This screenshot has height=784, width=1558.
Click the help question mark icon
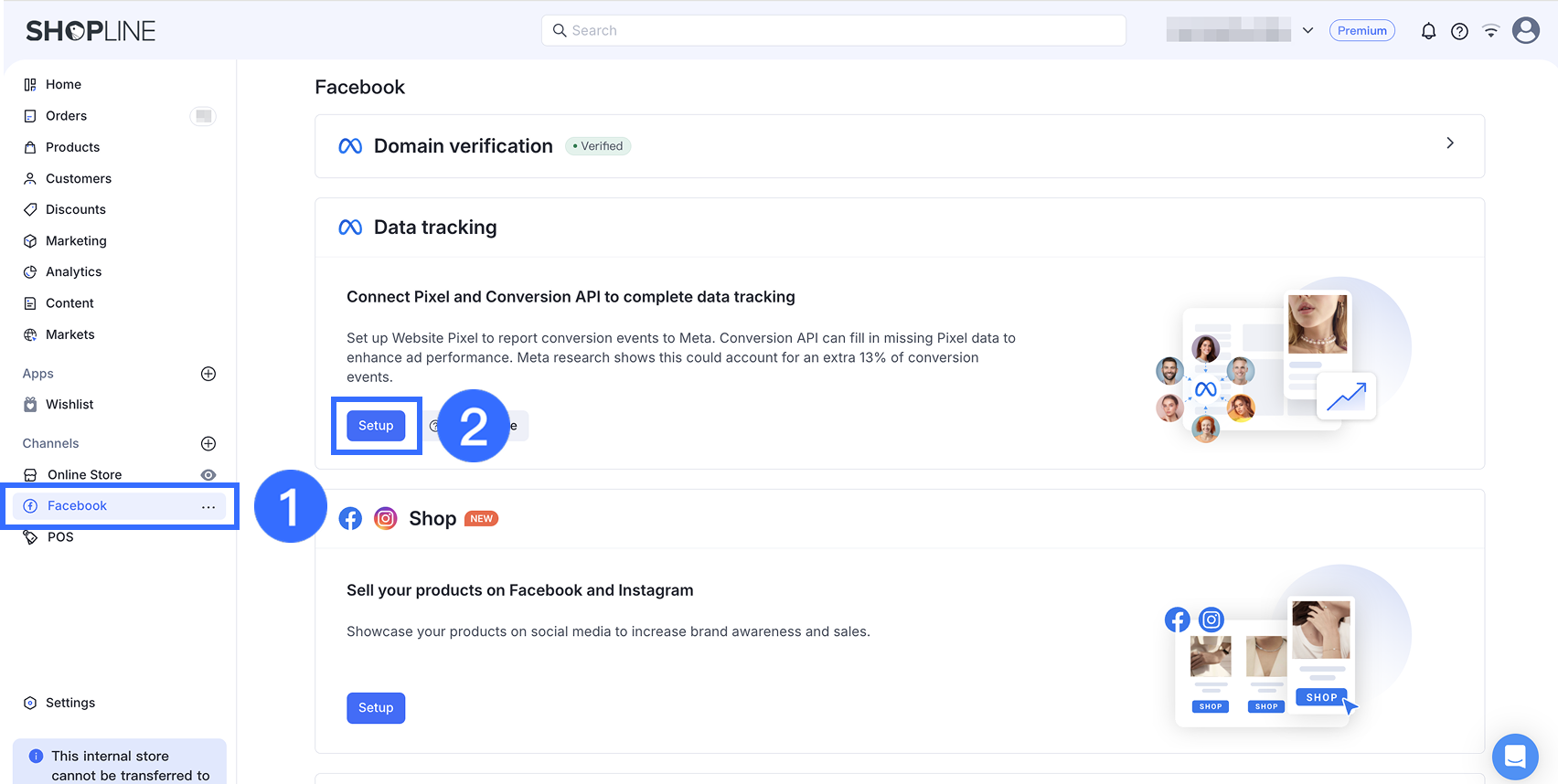(x=1459, y=31)
